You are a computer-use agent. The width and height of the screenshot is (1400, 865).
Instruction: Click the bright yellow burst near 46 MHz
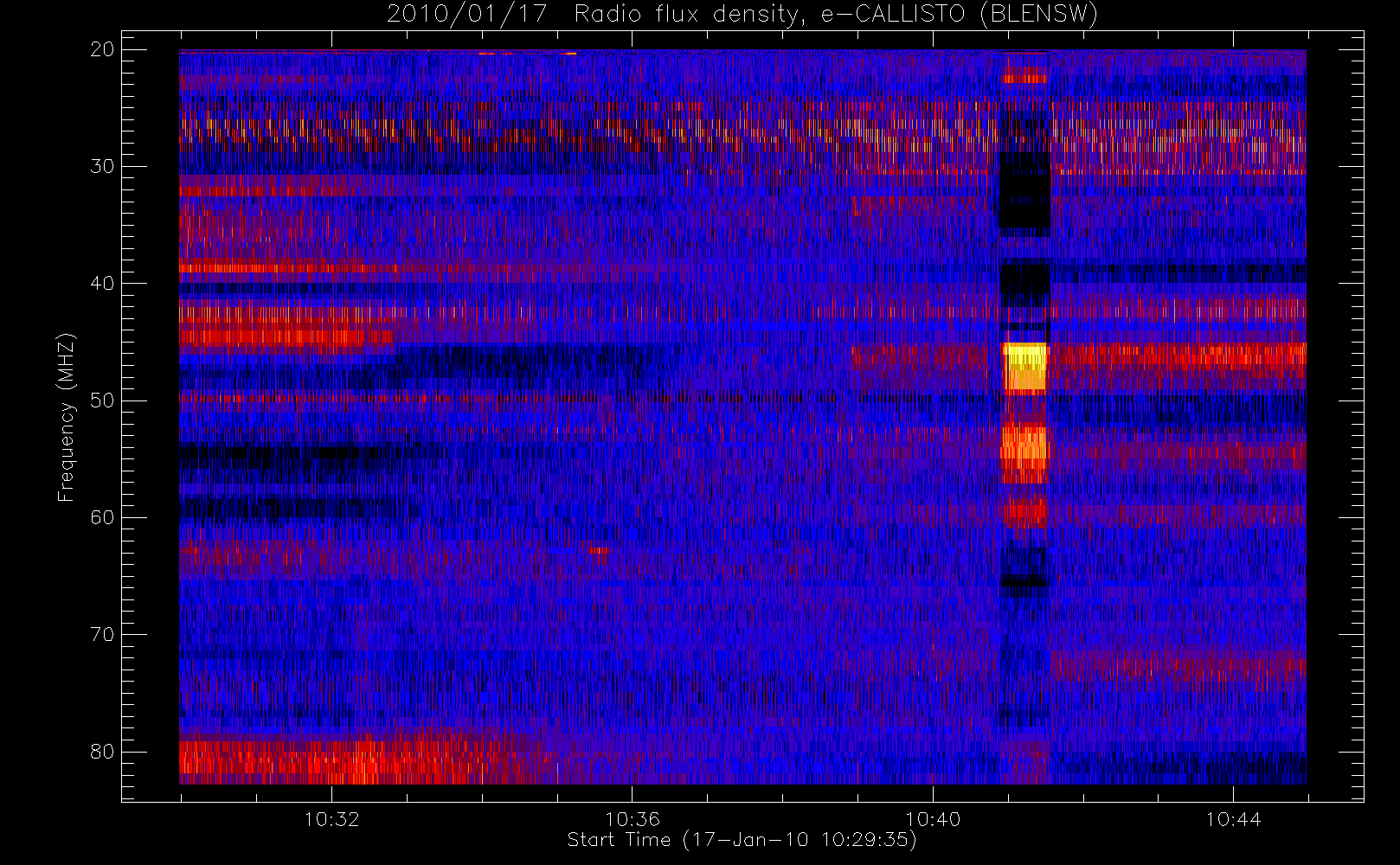click(1024, 367)
